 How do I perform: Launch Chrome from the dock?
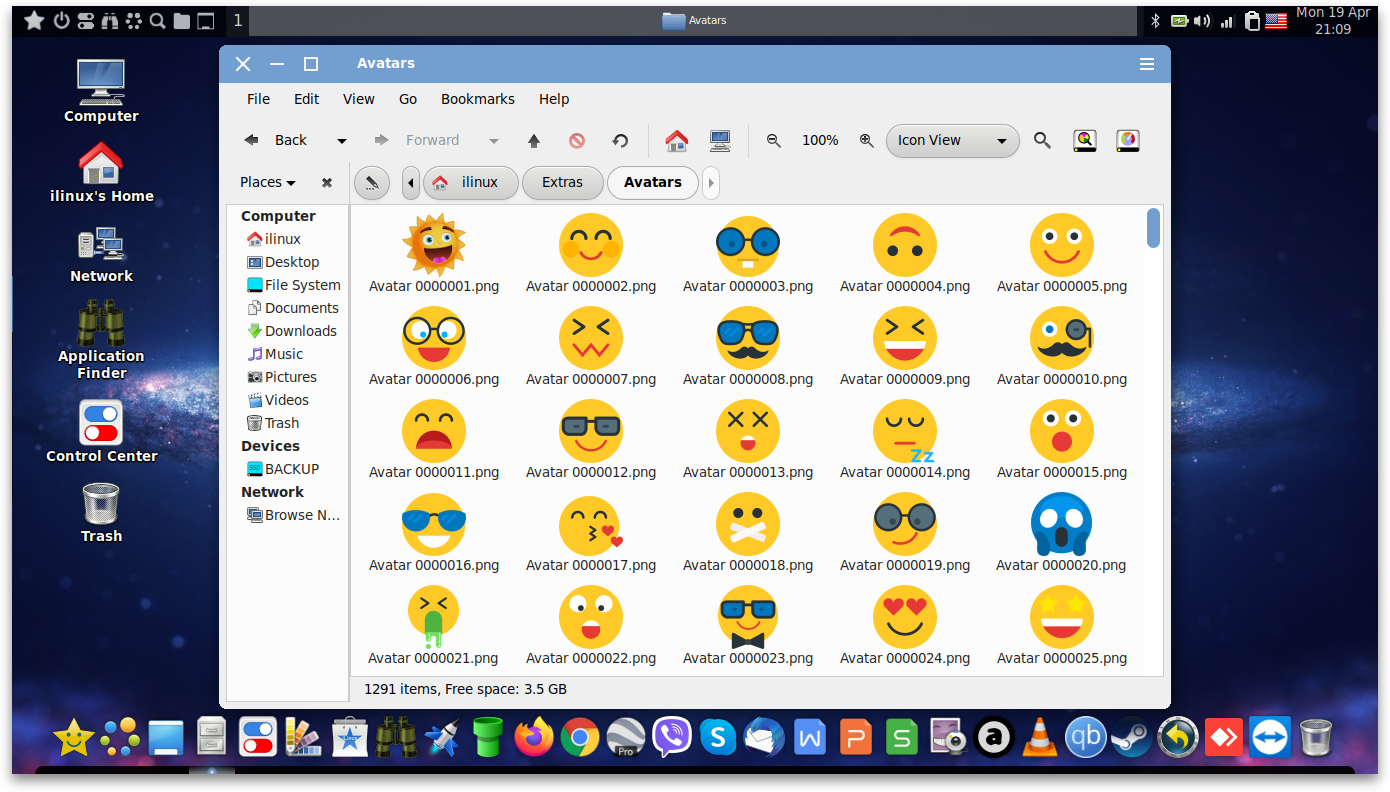pos(579,739)
